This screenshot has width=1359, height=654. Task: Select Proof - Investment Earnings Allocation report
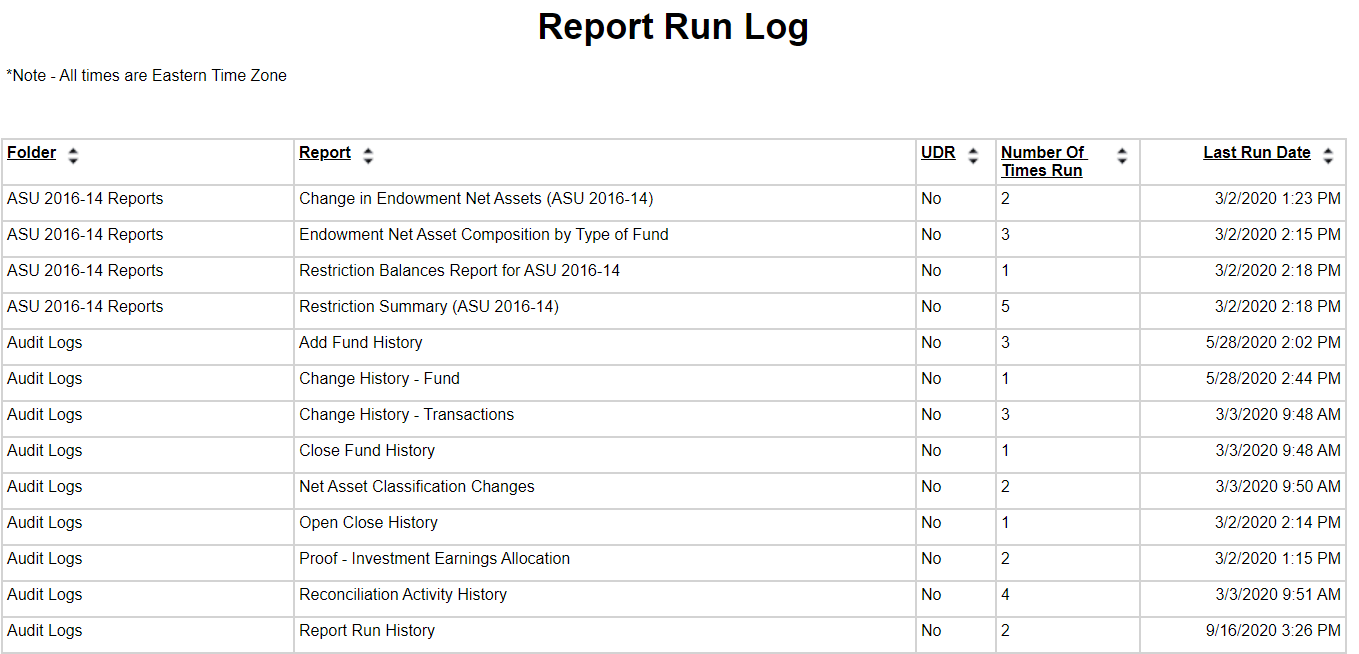click(x=434, y=559)
